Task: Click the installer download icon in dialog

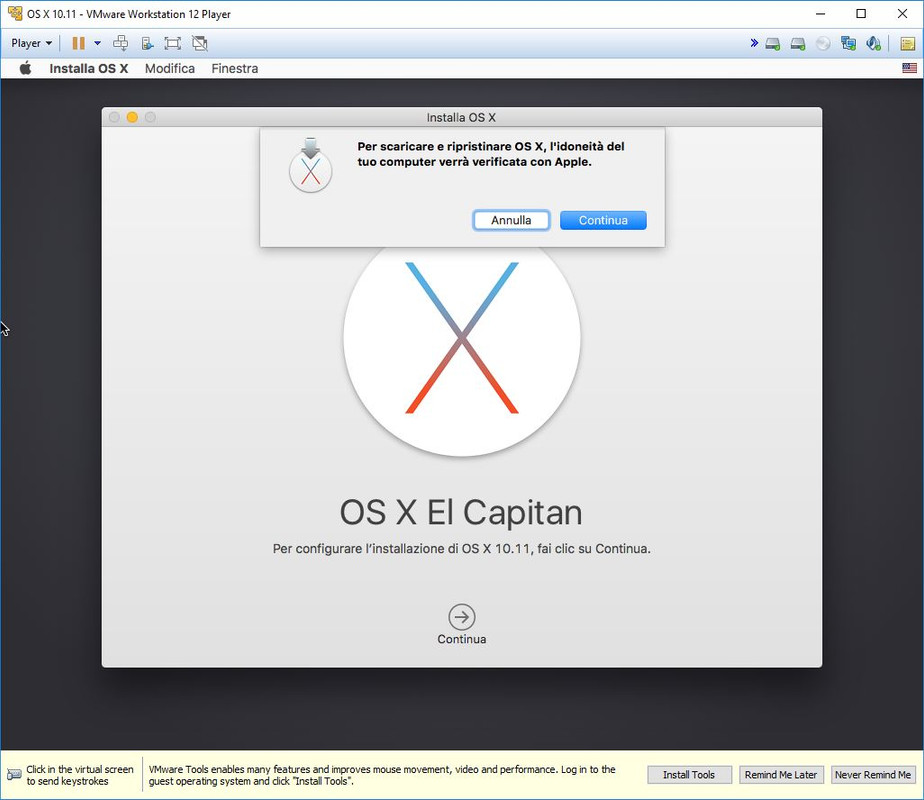Action: click(x=311, y=165)
